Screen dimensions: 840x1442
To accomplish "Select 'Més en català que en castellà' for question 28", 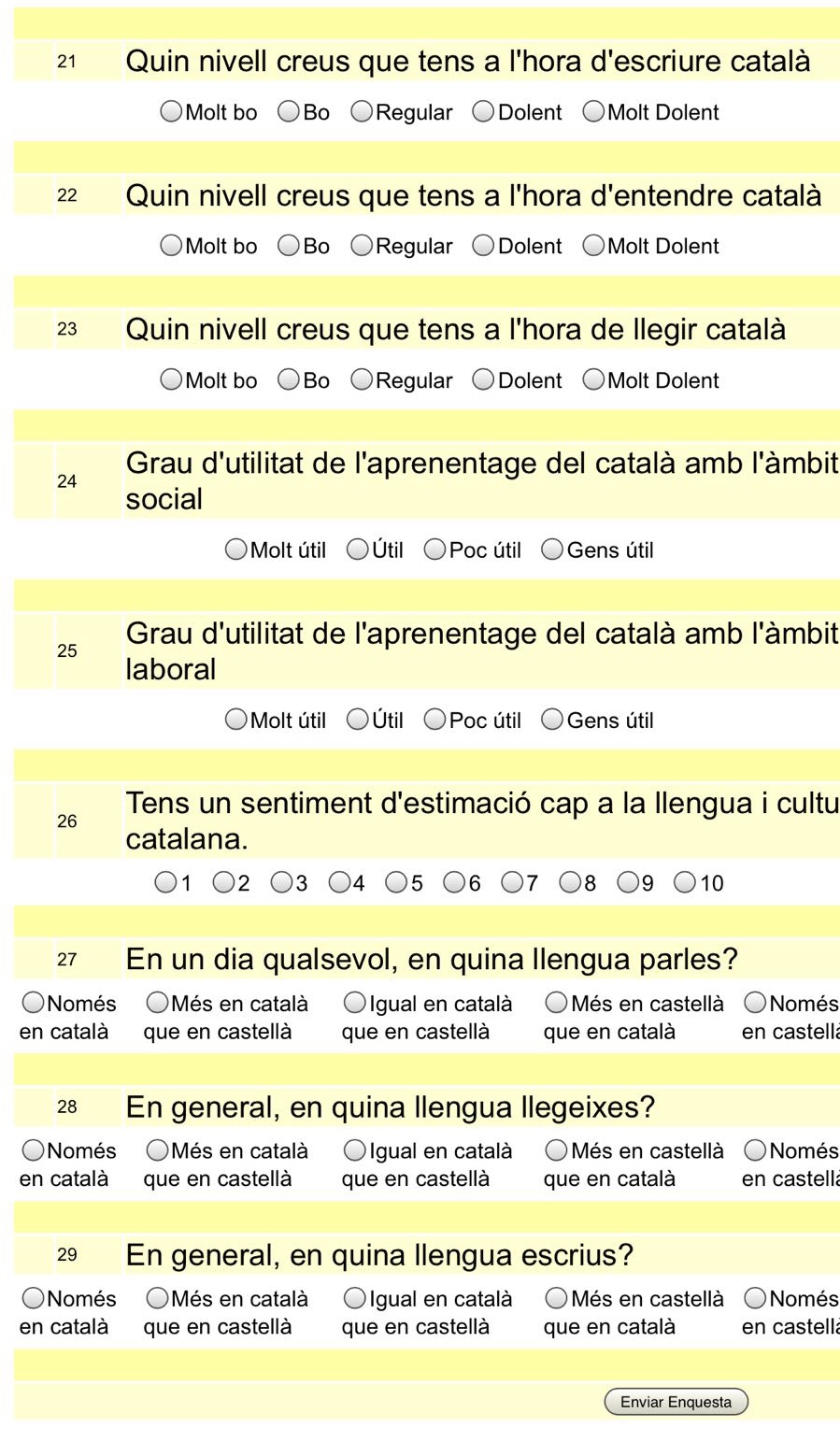I will click(x=157, y=1150).
